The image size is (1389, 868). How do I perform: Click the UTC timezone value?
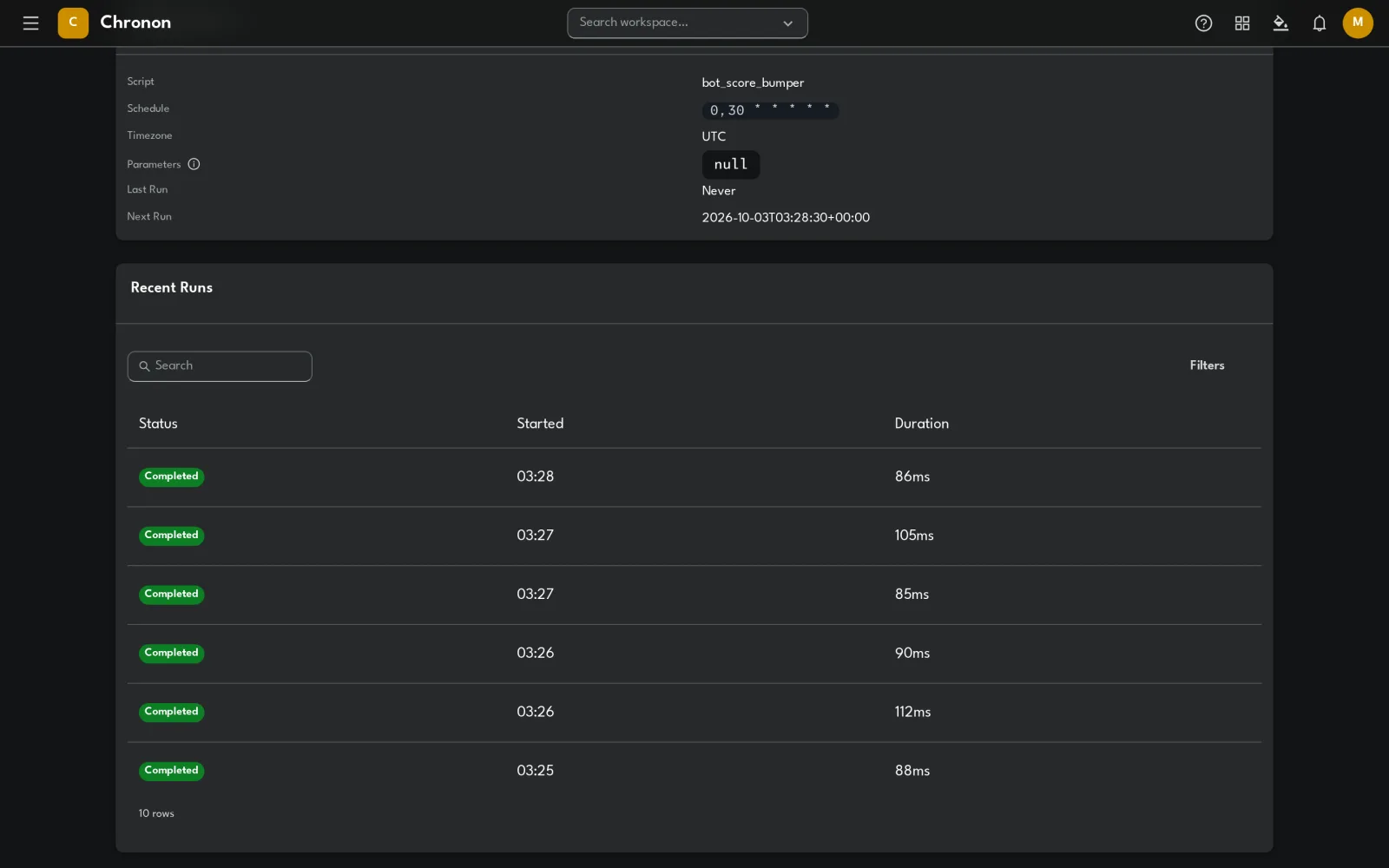[714, 137]
